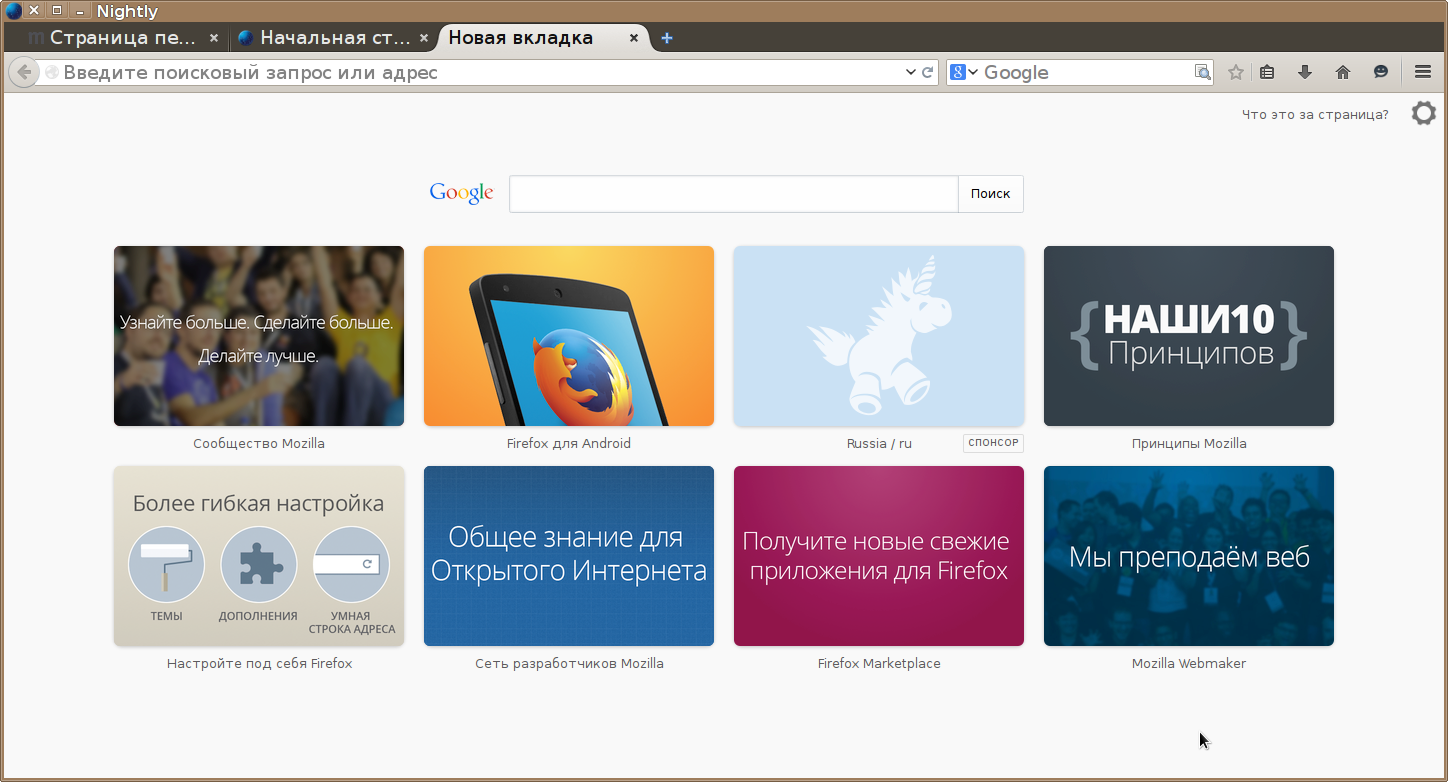Go to Home via house icon

(1343, 72)
